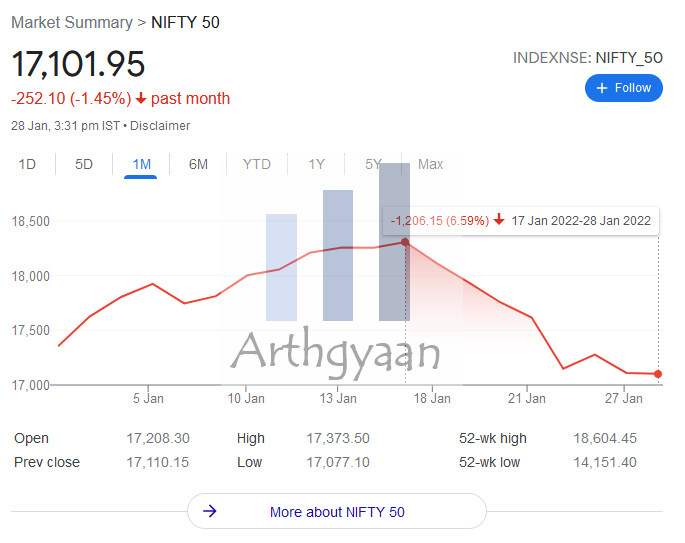
Task: Open the Disclaimer link
Action: pos(160,126)
